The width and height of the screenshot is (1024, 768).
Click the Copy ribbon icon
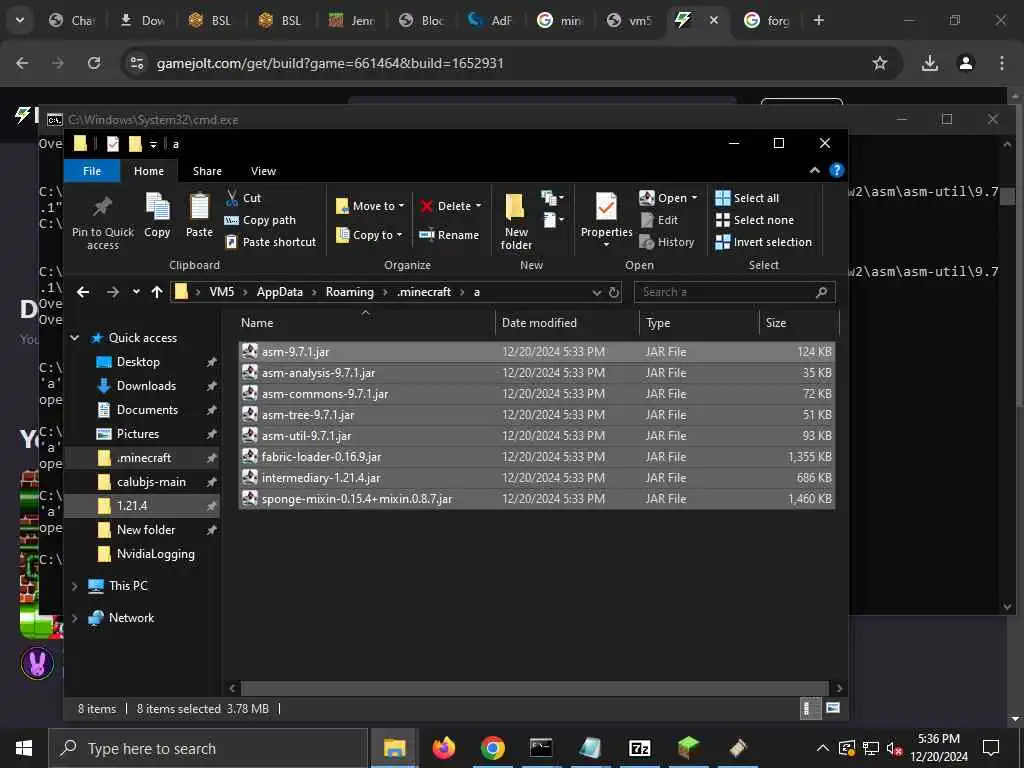click(x=157, y=216)
